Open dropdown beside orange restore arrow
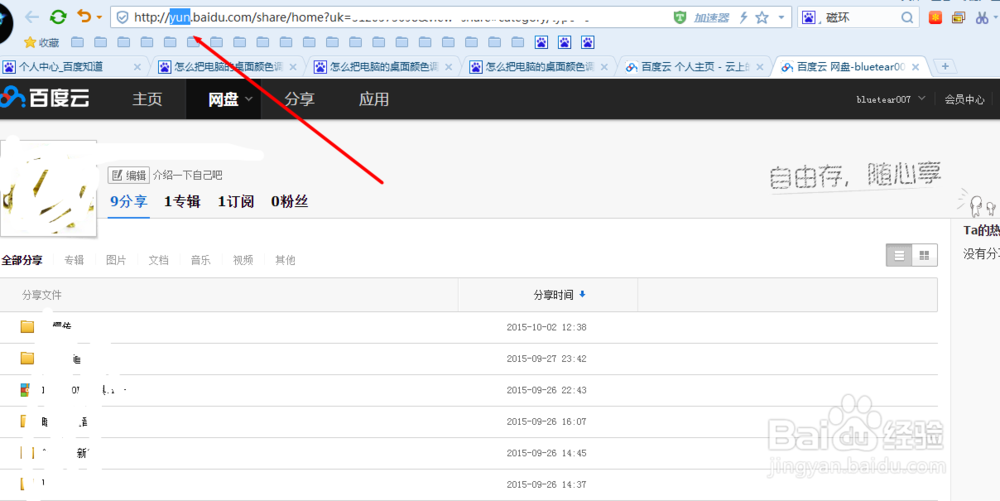1000x501 pixels. [99, 18]
